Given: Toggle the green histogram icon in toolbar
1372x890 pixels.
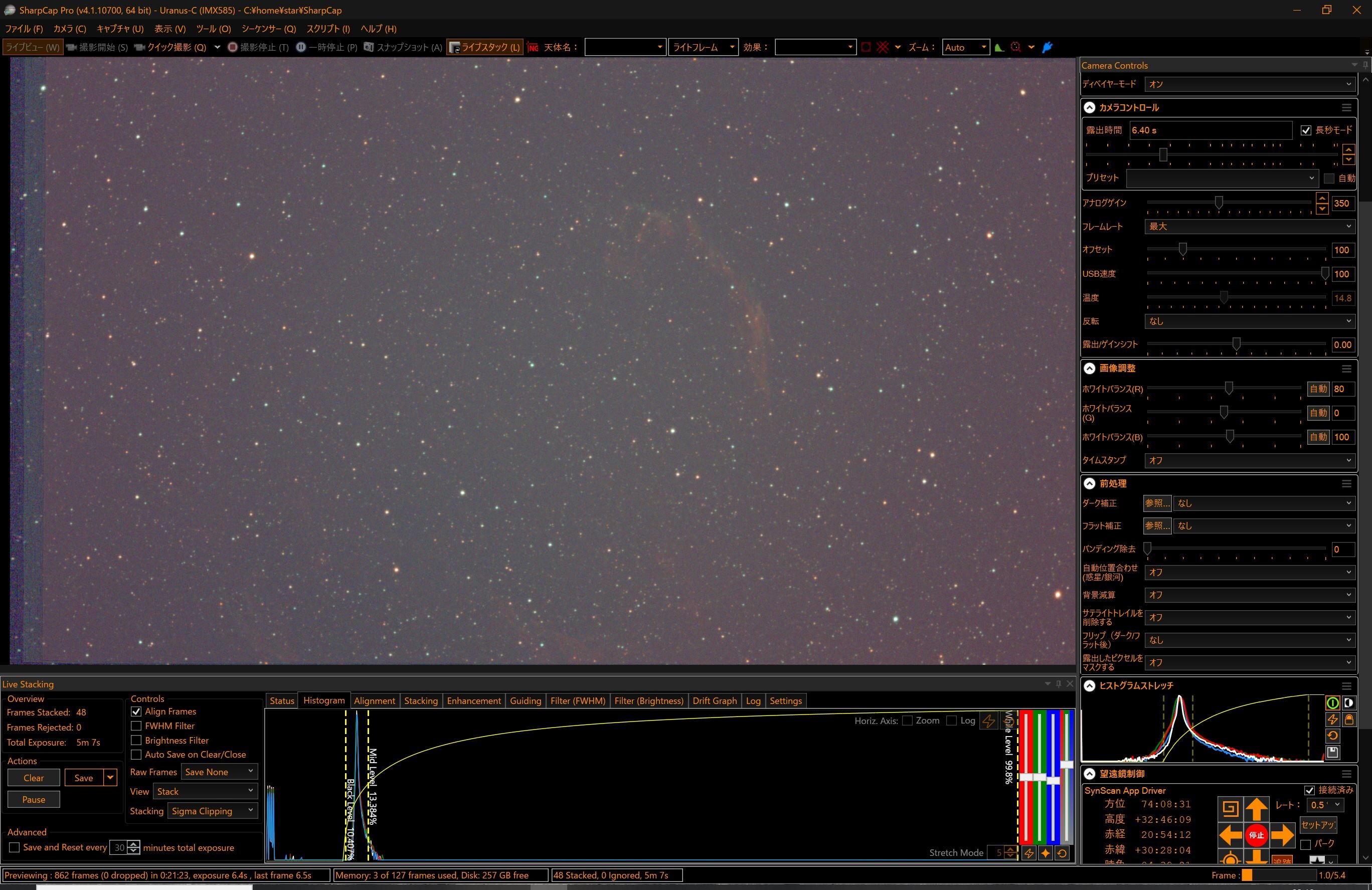Looking at the screenshot, I should pyautogui.click(x=999, y=47).
